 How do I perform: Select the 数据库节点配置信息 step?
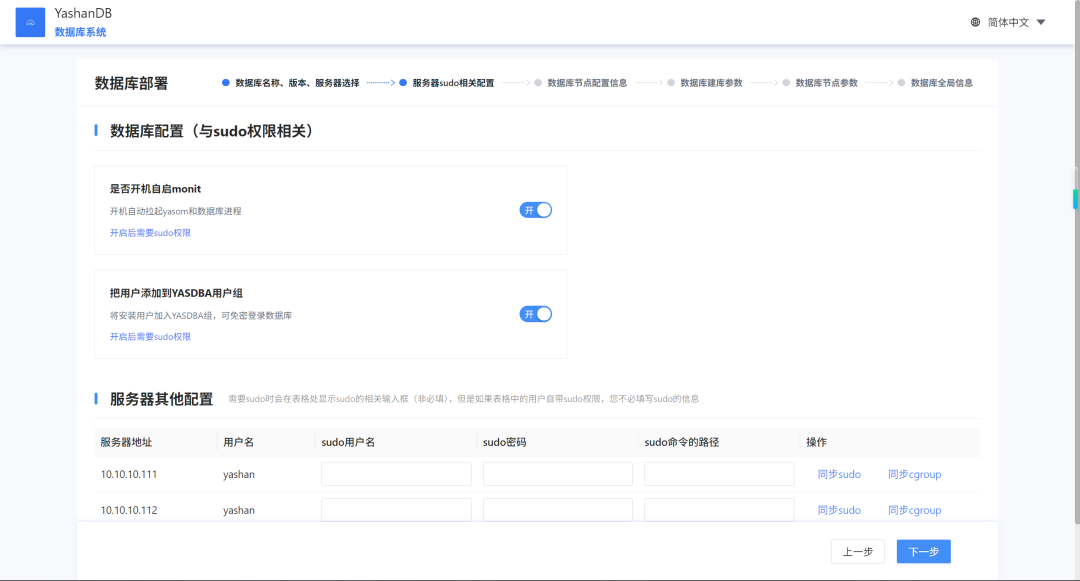click(x=587, y=83)
